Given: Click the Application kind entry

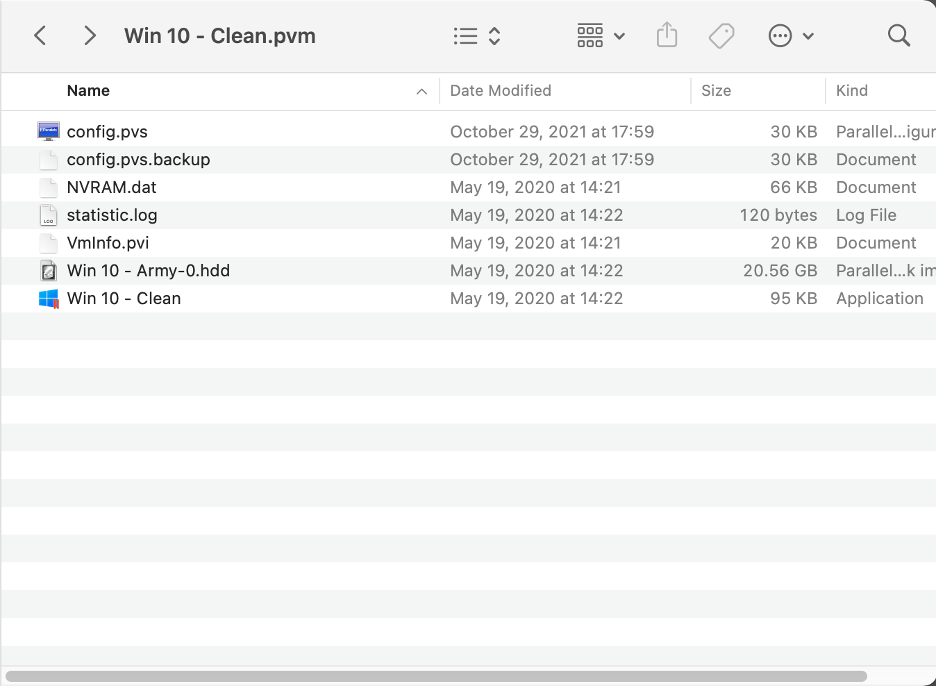Looking at the screenshot, I should [x=879, y=299].
